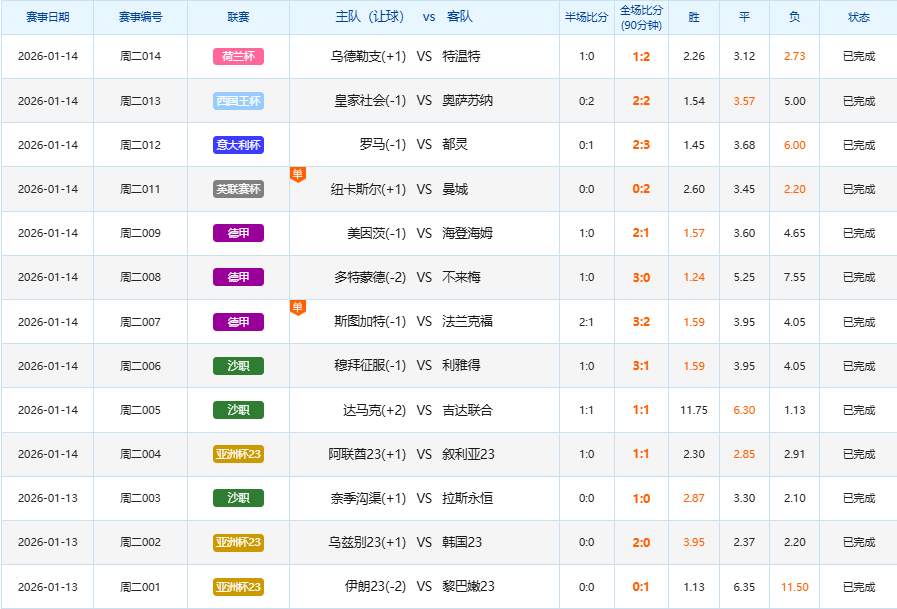Viewport: 897px width, 609px height.
Task: Click the 状态 column header
Action: 858,18
